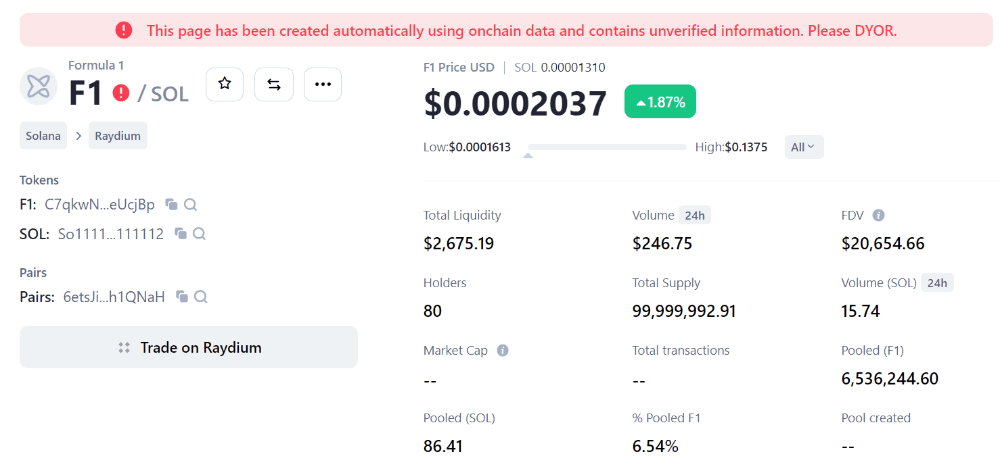
Task: Go to the Solana breadcrumb
Action: 43,136
